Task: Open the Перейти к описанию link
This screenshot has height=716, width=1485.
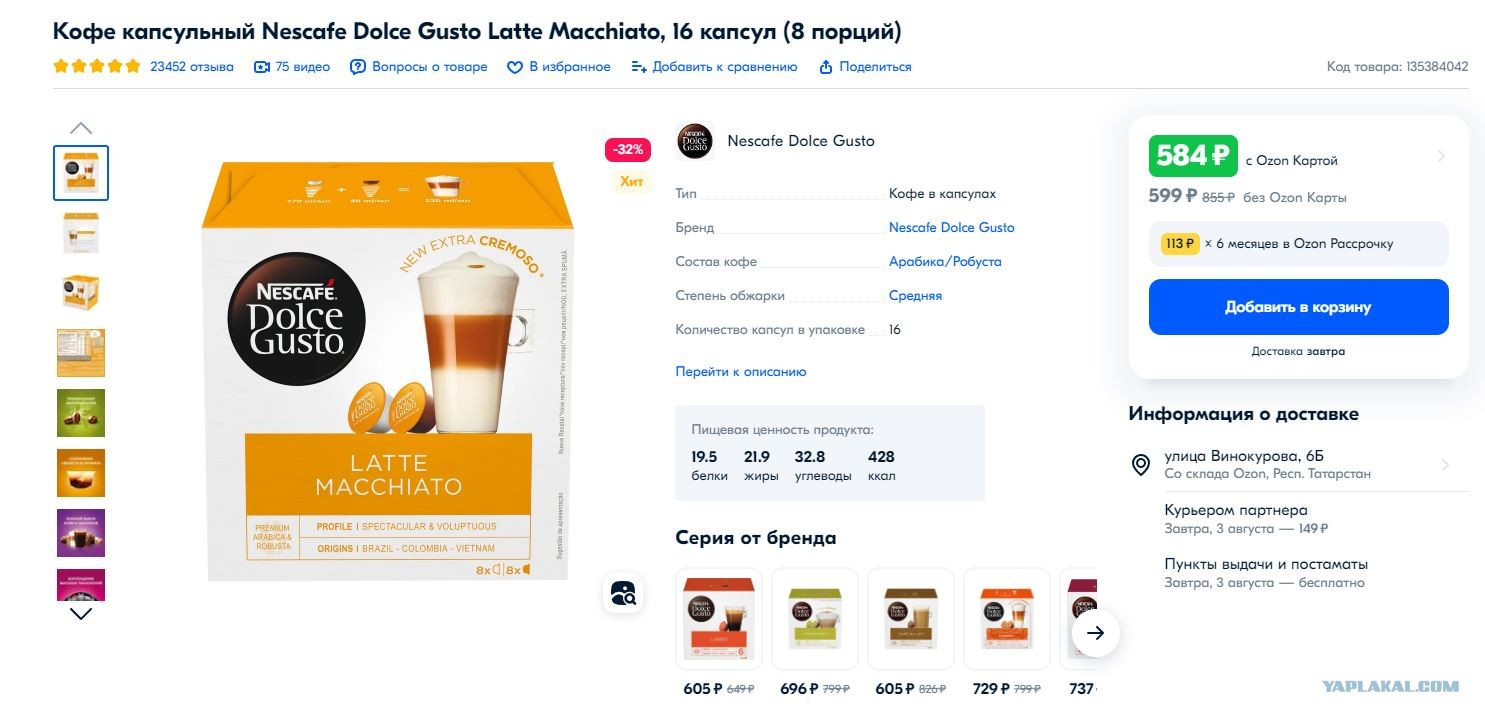Action: point(741,372)
